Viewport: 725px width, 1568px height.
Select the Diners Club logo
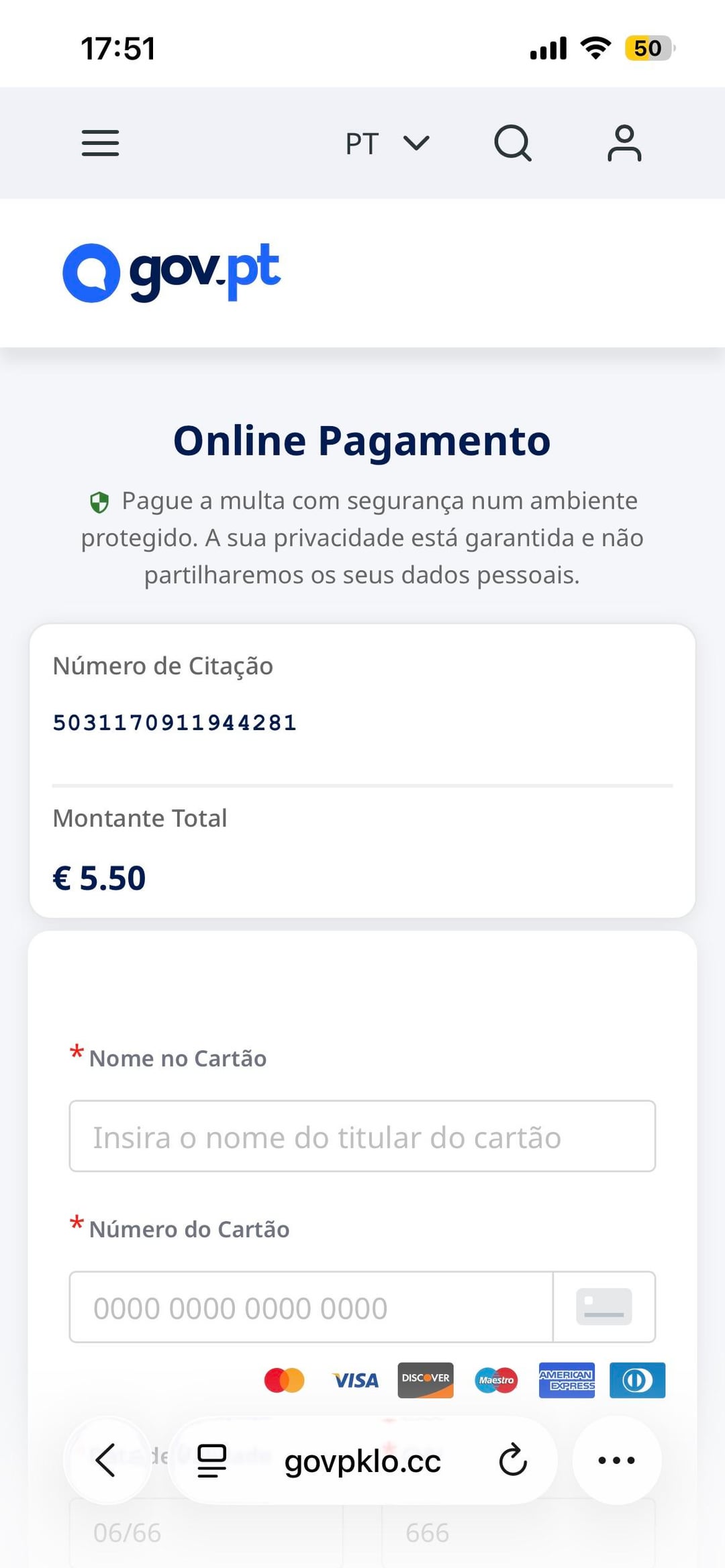tap(637, 1380)
